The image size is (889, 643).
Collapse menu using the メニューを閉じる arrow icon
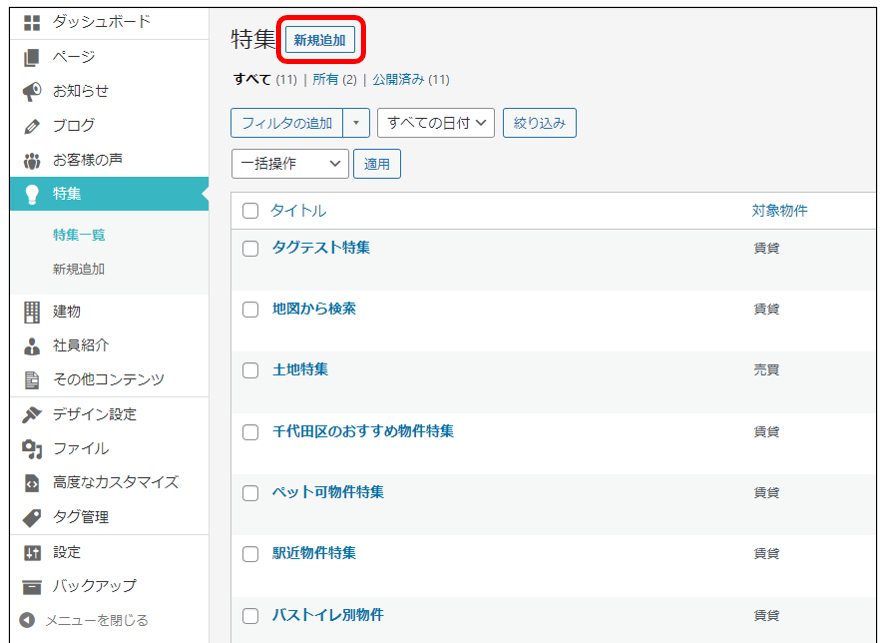pos(27,620)
